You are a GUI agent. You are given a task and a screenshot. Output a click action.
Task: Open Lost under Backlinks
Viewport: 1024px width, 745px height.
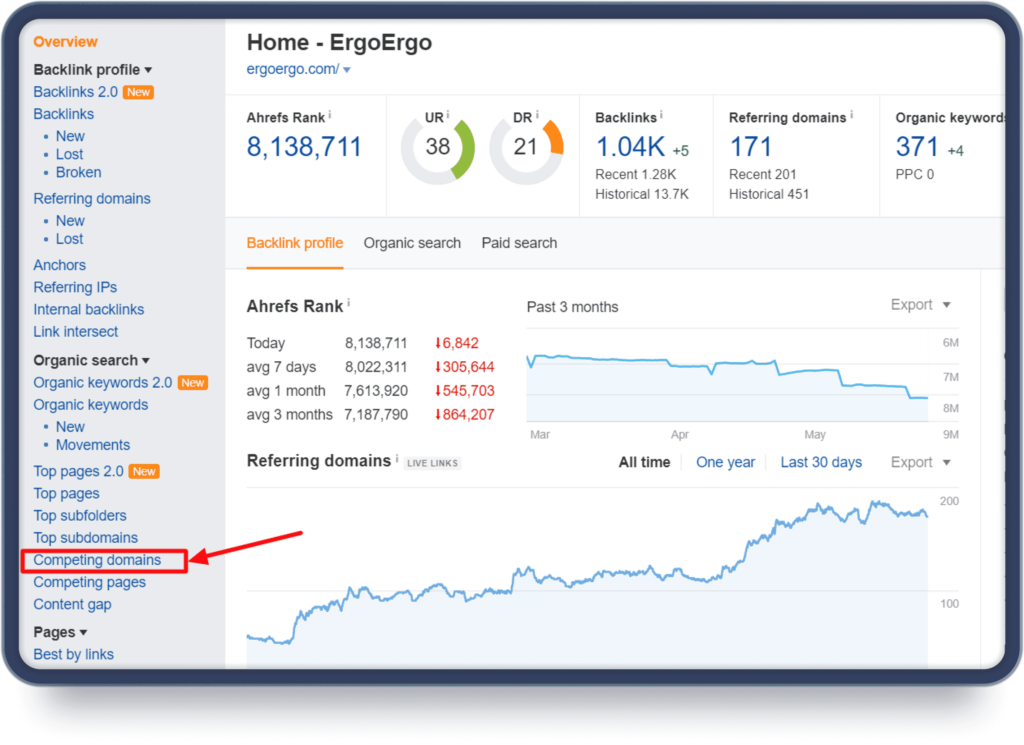click(69, 155)
